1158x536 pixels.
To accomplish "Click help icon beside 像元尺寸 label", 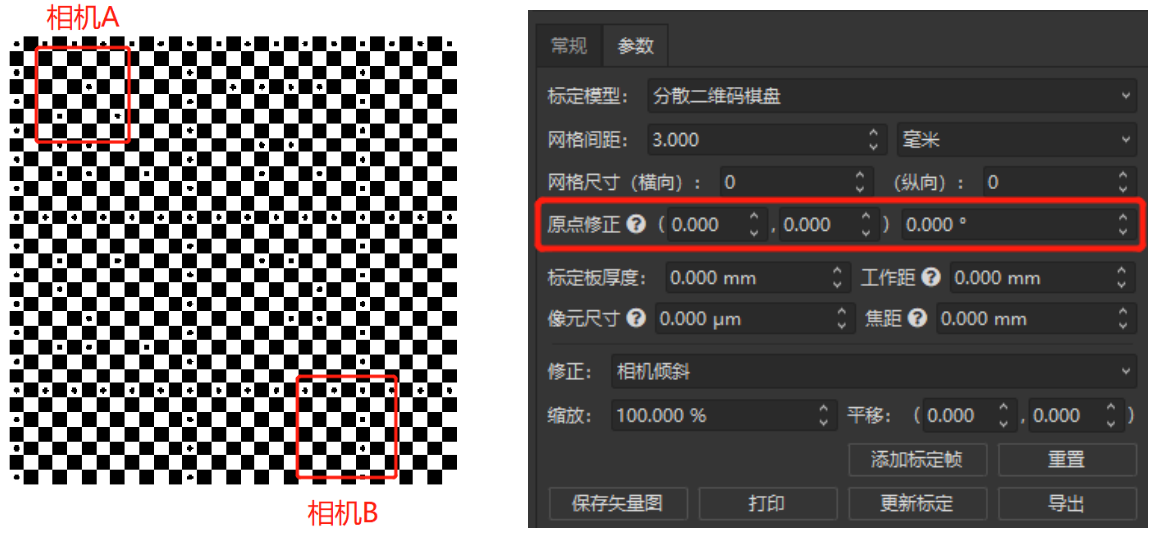I will coord(636,319).
